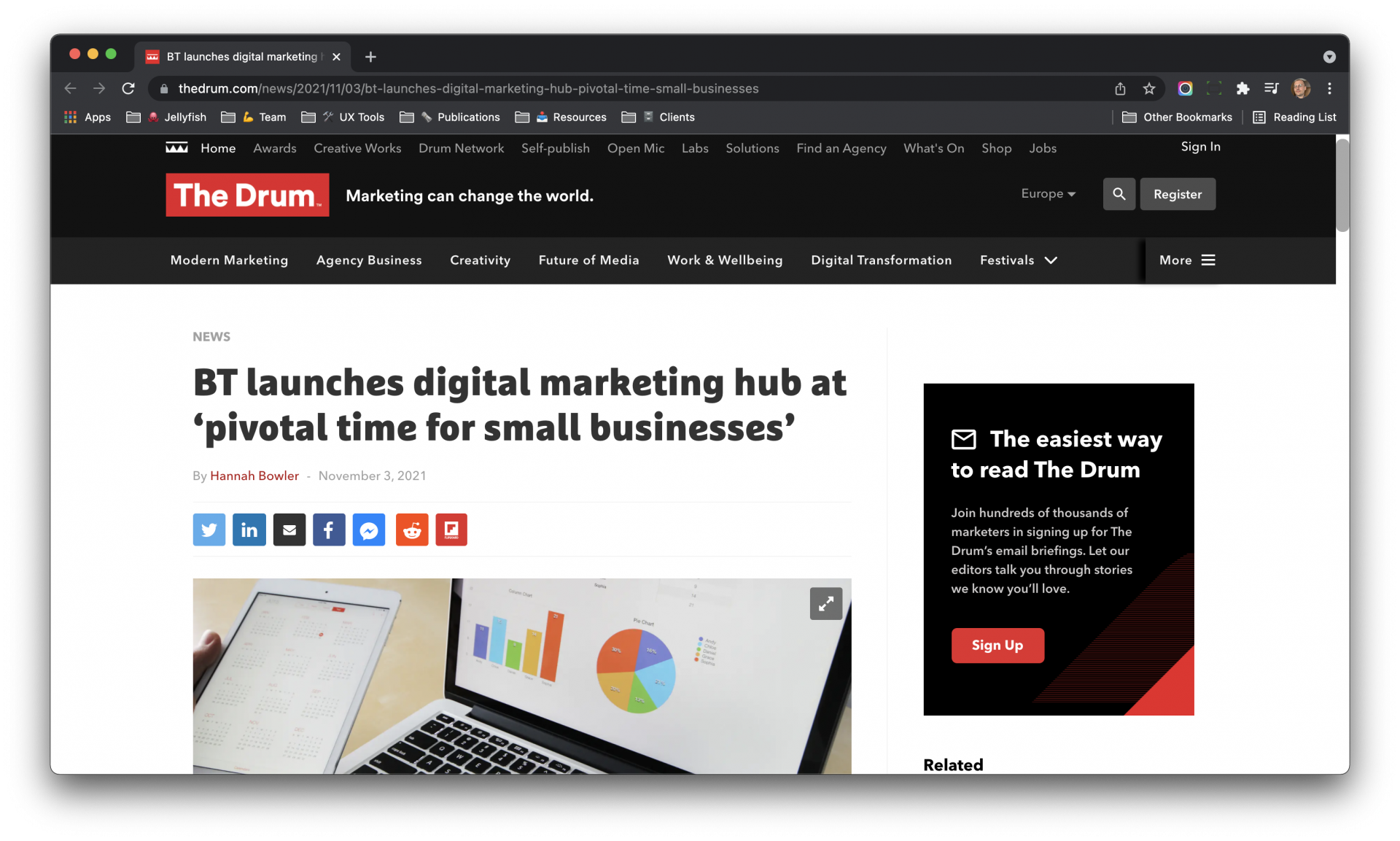The width and height of the screenshot is (1400, 841).
Task: Expand article image to fullscreen
Action: point(826,603)
